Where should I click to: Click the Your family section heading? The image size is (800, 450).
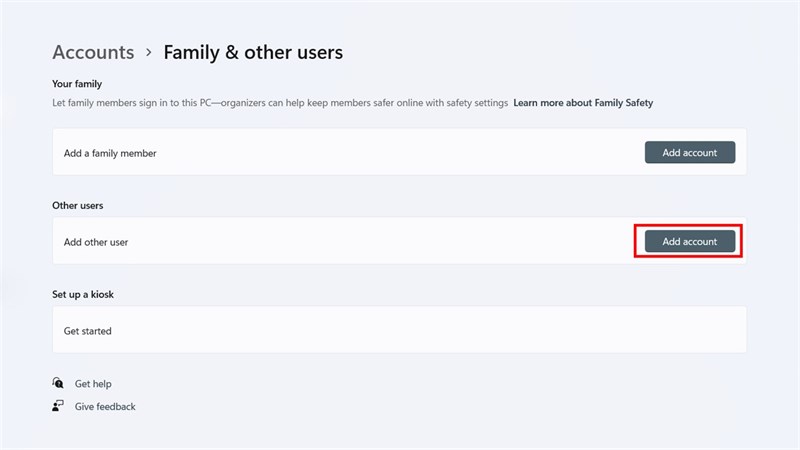(x=77, y=84)
